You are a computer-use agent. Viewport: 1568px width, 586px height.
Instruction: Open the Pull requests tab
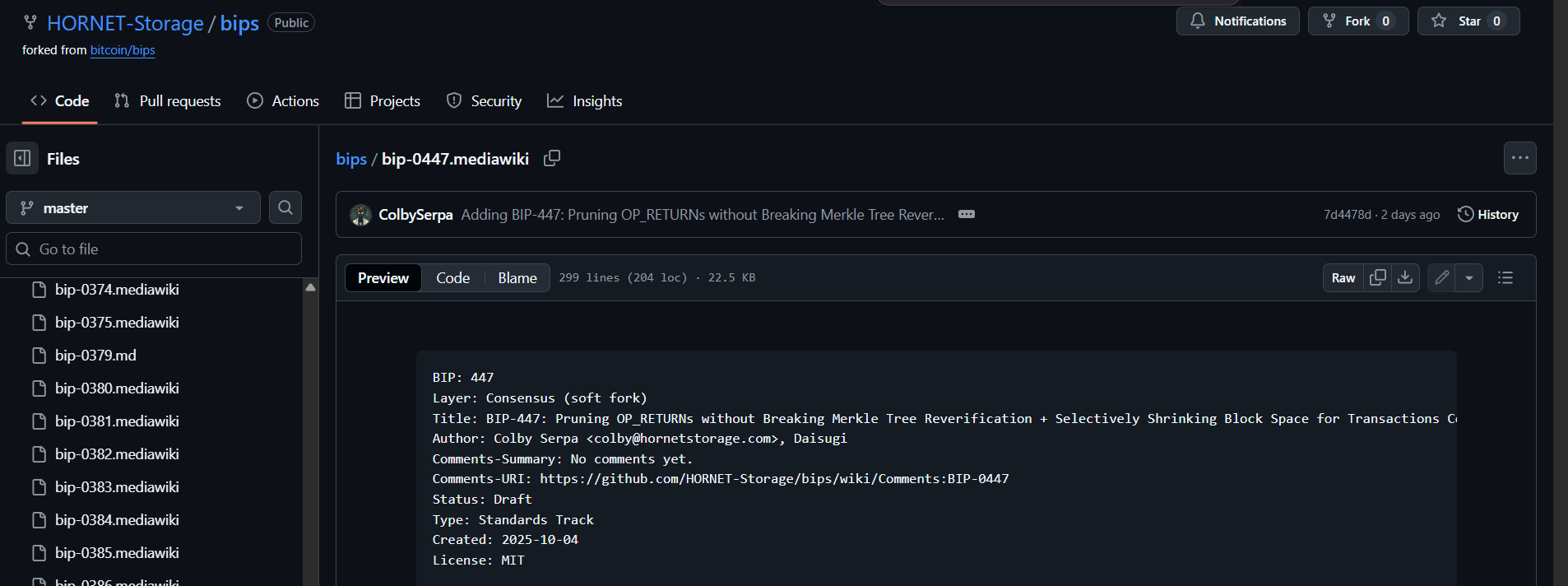[x=168, y=101]
